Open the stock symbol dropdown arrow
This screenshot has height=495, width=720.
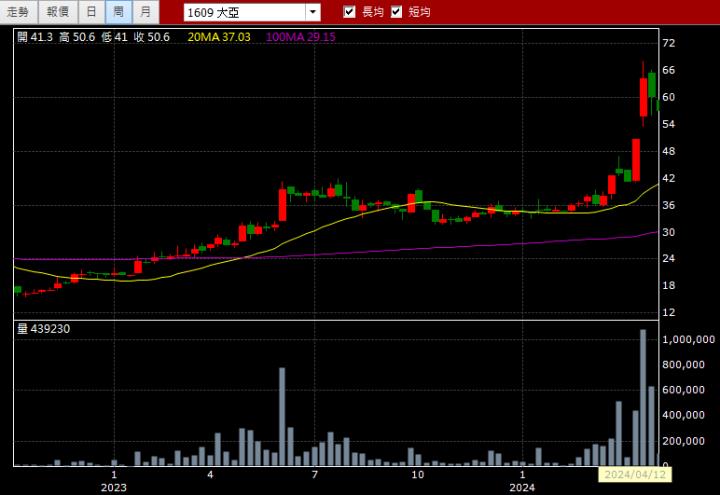[312, 12]
